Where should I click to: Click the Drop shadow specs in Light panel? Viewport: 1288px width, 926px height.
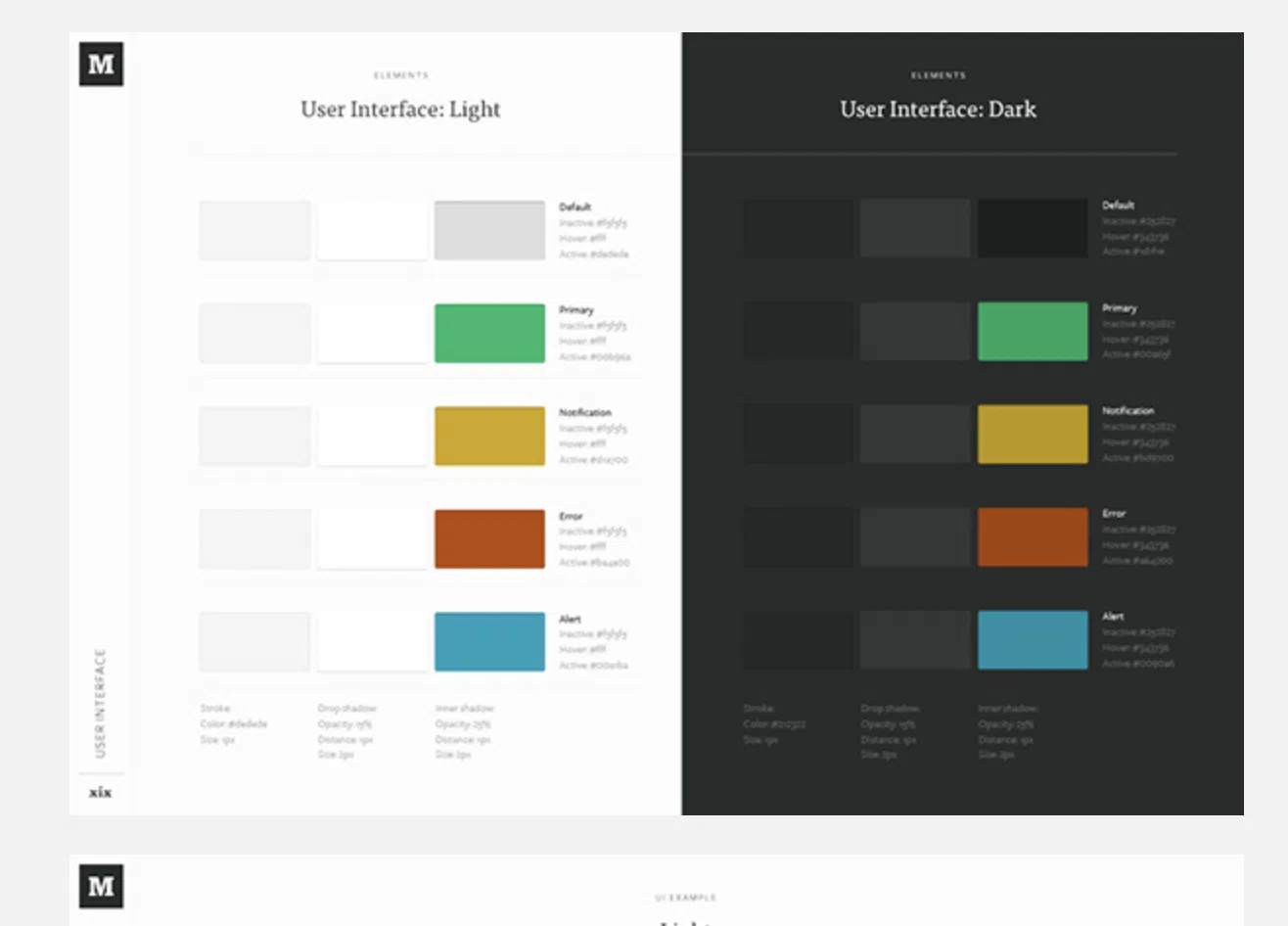pos(346,731)
